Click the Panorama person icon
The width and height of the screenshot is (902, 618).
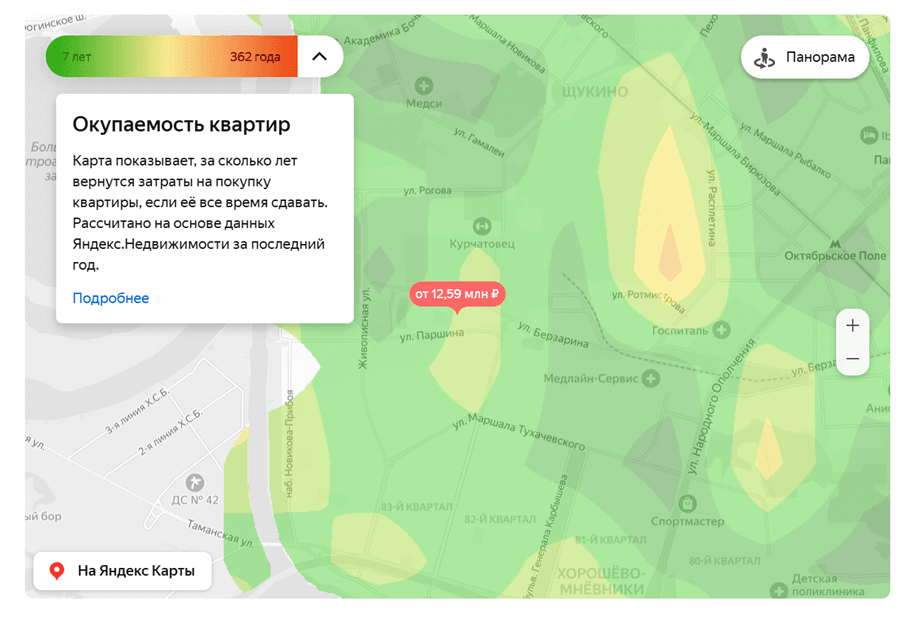765,57
